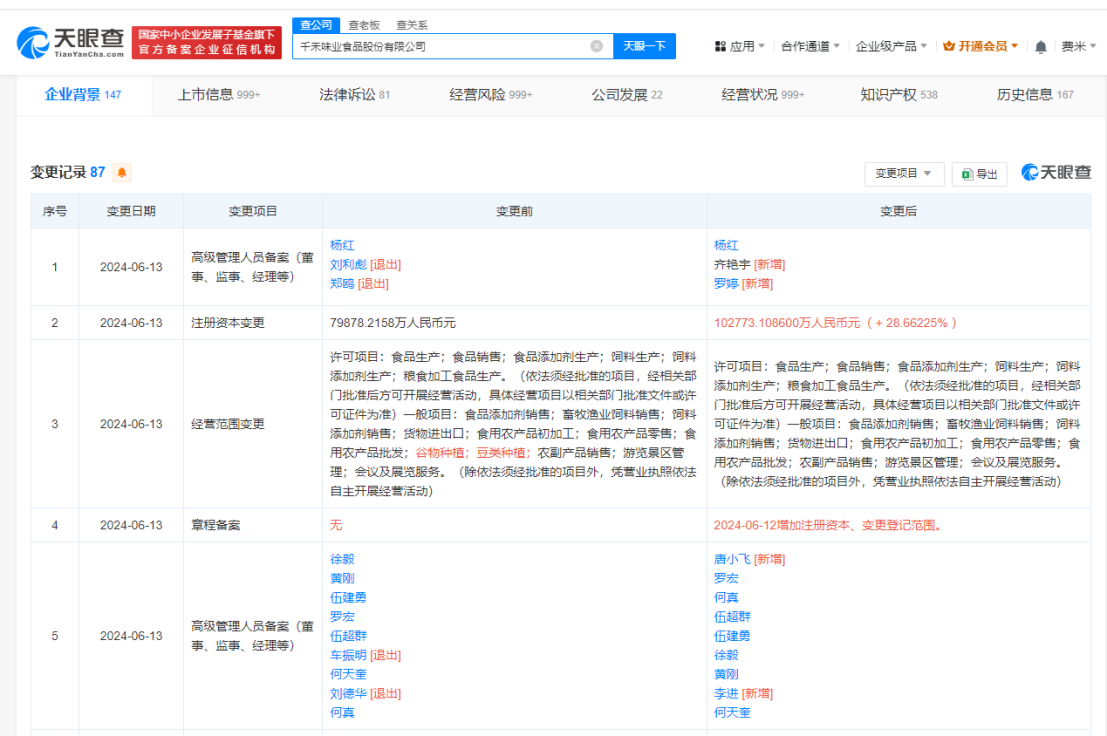Select the 查老板 search mode tab
The width and height of the screenshot is (1107, 736).
tap(364, 25)
